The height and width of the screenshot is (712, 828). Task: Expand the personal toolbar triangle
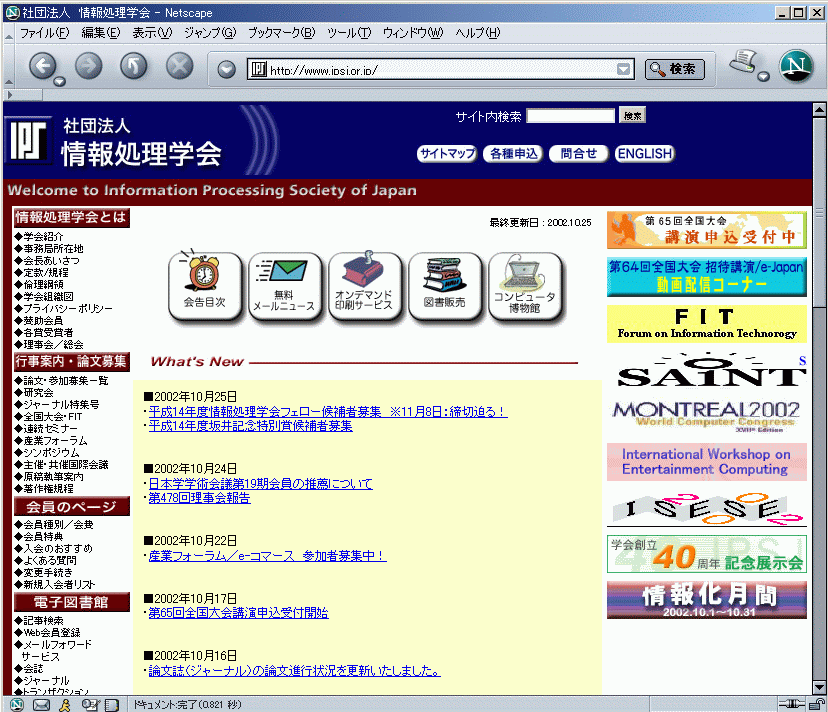10,95
